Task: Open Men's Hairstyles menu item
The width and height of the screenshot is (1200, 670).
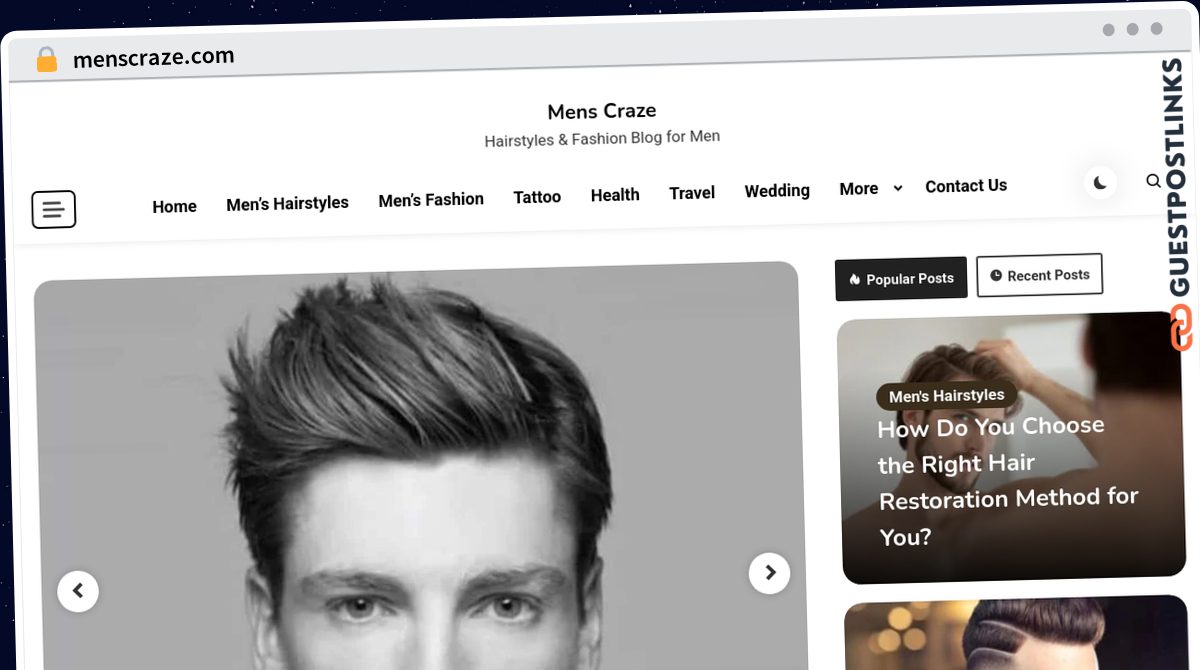Action: click(x=287, y=203)
